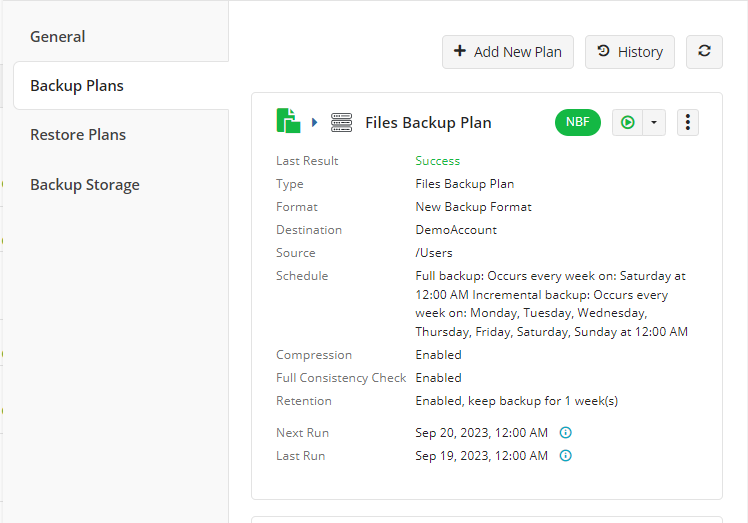The image size is (748, 523).
Task: Click the Success last result status
Action: coord(437,161)
